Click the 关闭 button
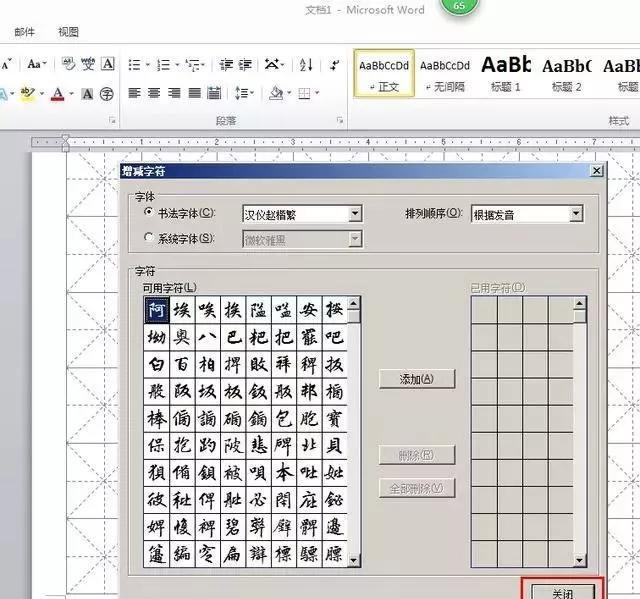Screen dimensions: 640x599 (562, 589)
